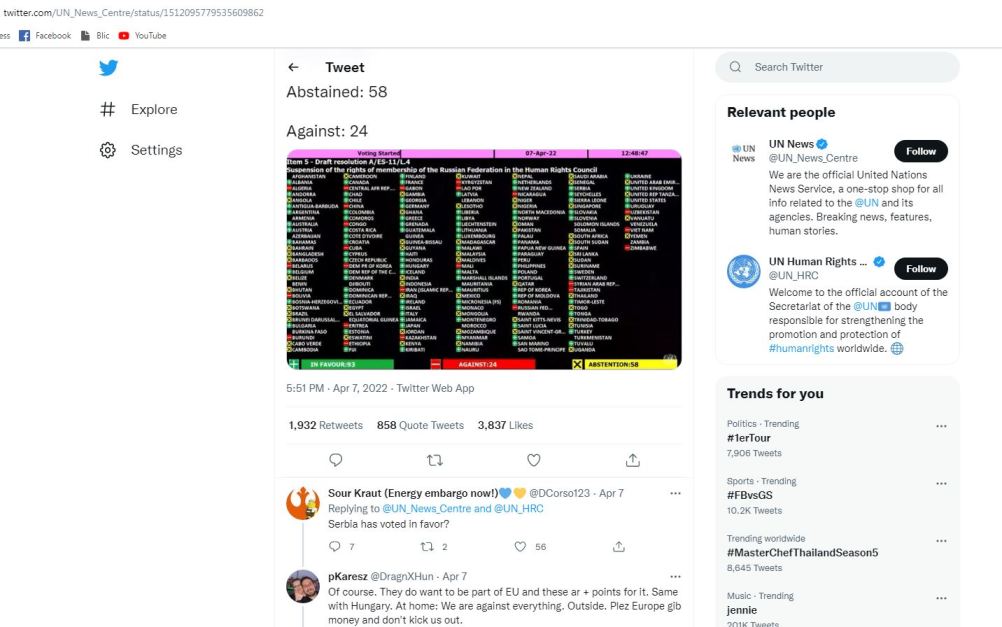Reply to the UN News tweet
The height and width of the screenshot is (627, 1002).
(336, 460)
